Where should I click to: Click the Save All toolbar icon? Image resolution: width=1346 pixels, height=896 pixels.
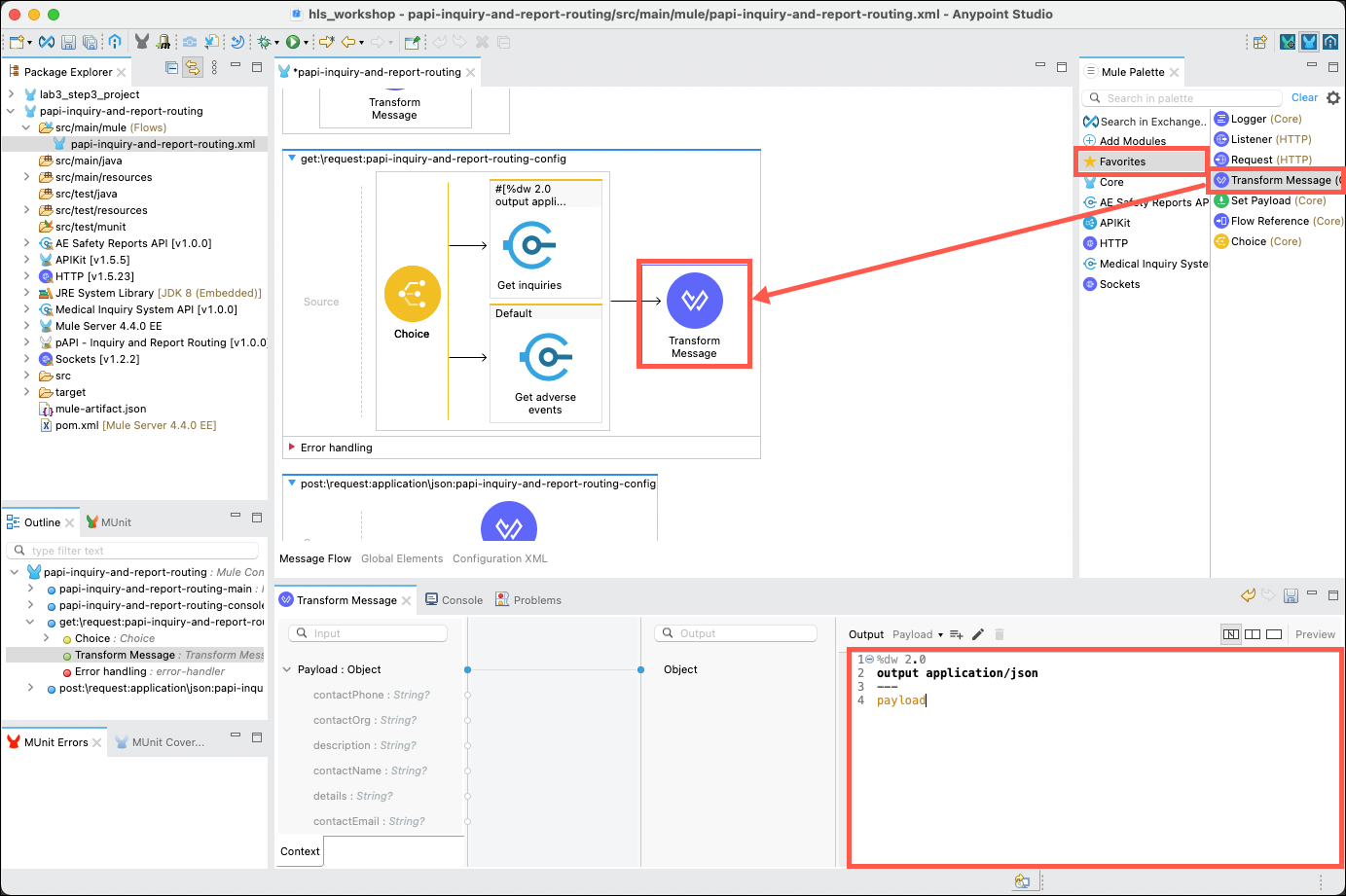[90, 42]
